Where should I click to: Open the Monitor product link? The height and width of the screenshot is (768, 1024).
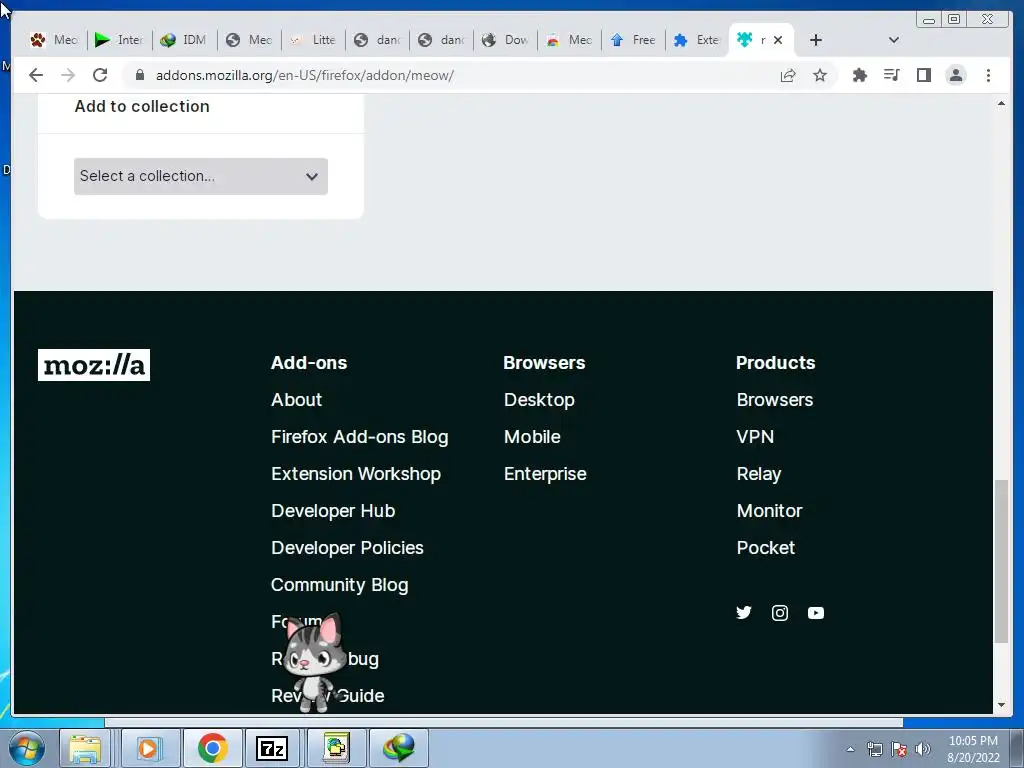pos(769,511)
